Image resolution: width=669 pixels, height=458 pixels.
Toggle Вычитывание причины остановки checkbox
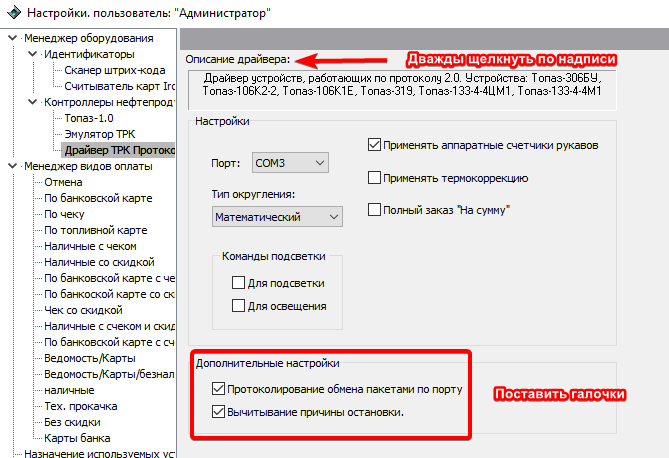pos(219,412)
